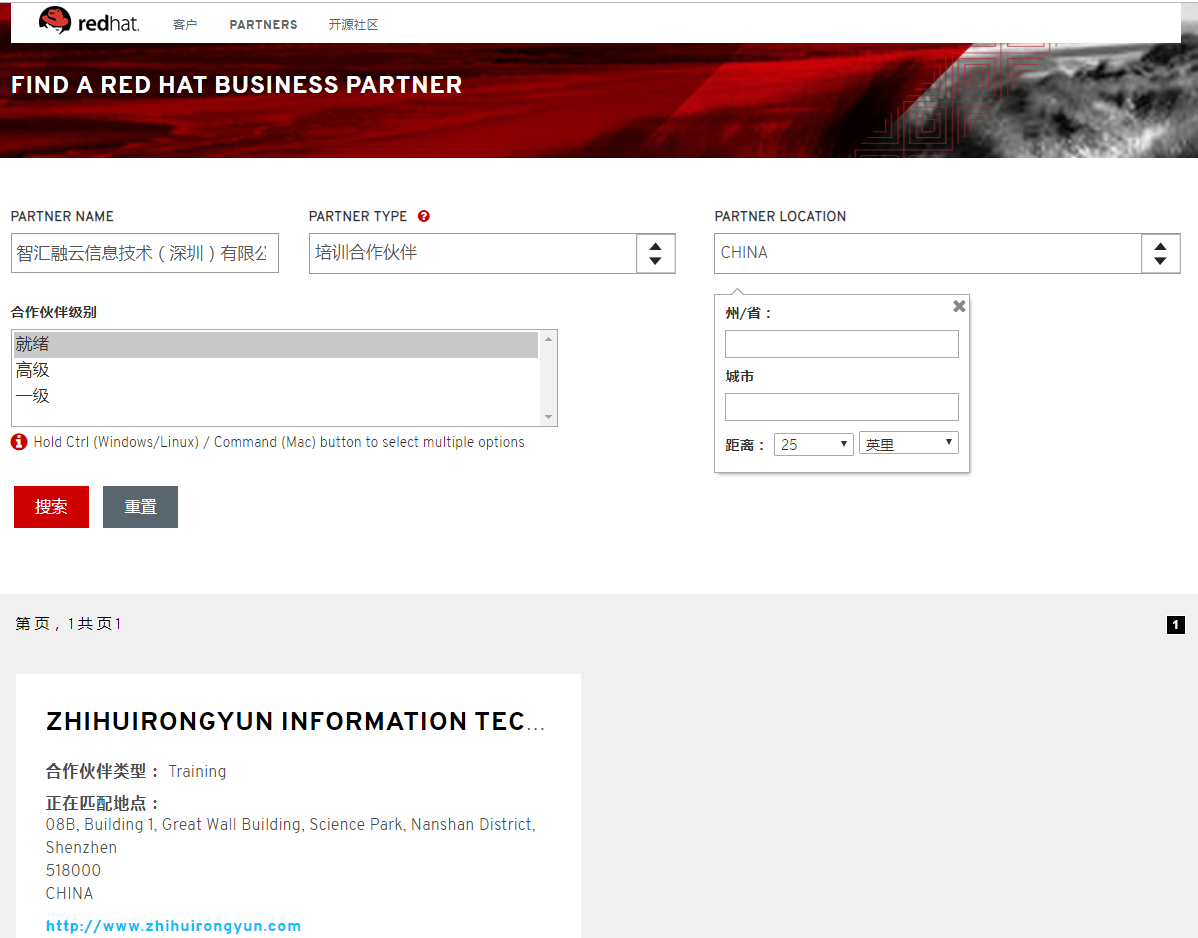Click CHINA in the result card address
This screenshot has width=1198, height=938.
(70, 894)
